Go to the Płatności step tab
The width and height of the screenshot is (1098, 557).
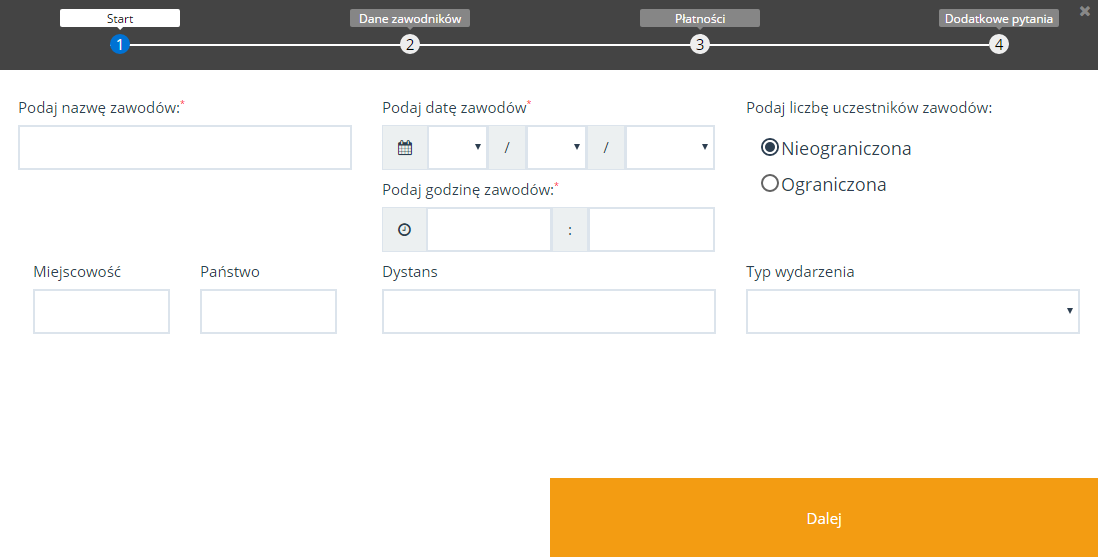pos(700,18)
